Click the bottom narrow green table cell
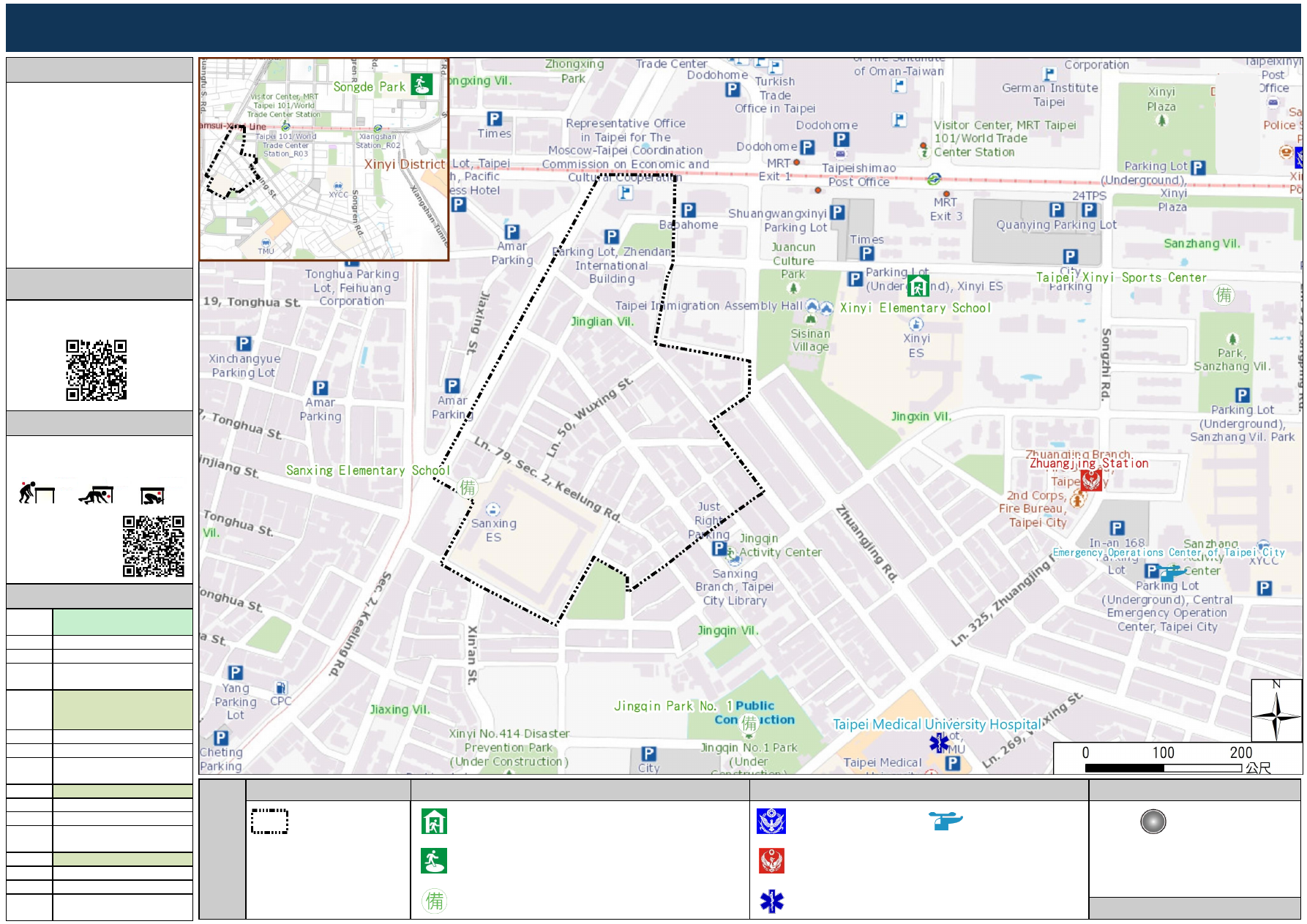1307x924 pixels. point(122,859)
